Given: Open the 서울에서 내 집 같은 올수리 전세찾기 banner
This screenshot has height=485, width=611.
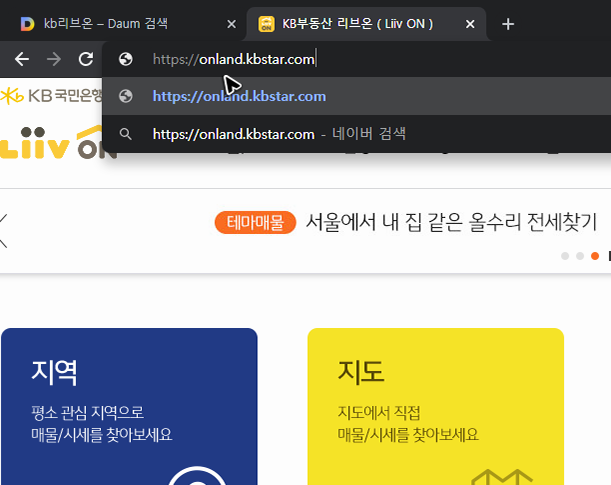Looking at the screenshot, I should 451,222.
